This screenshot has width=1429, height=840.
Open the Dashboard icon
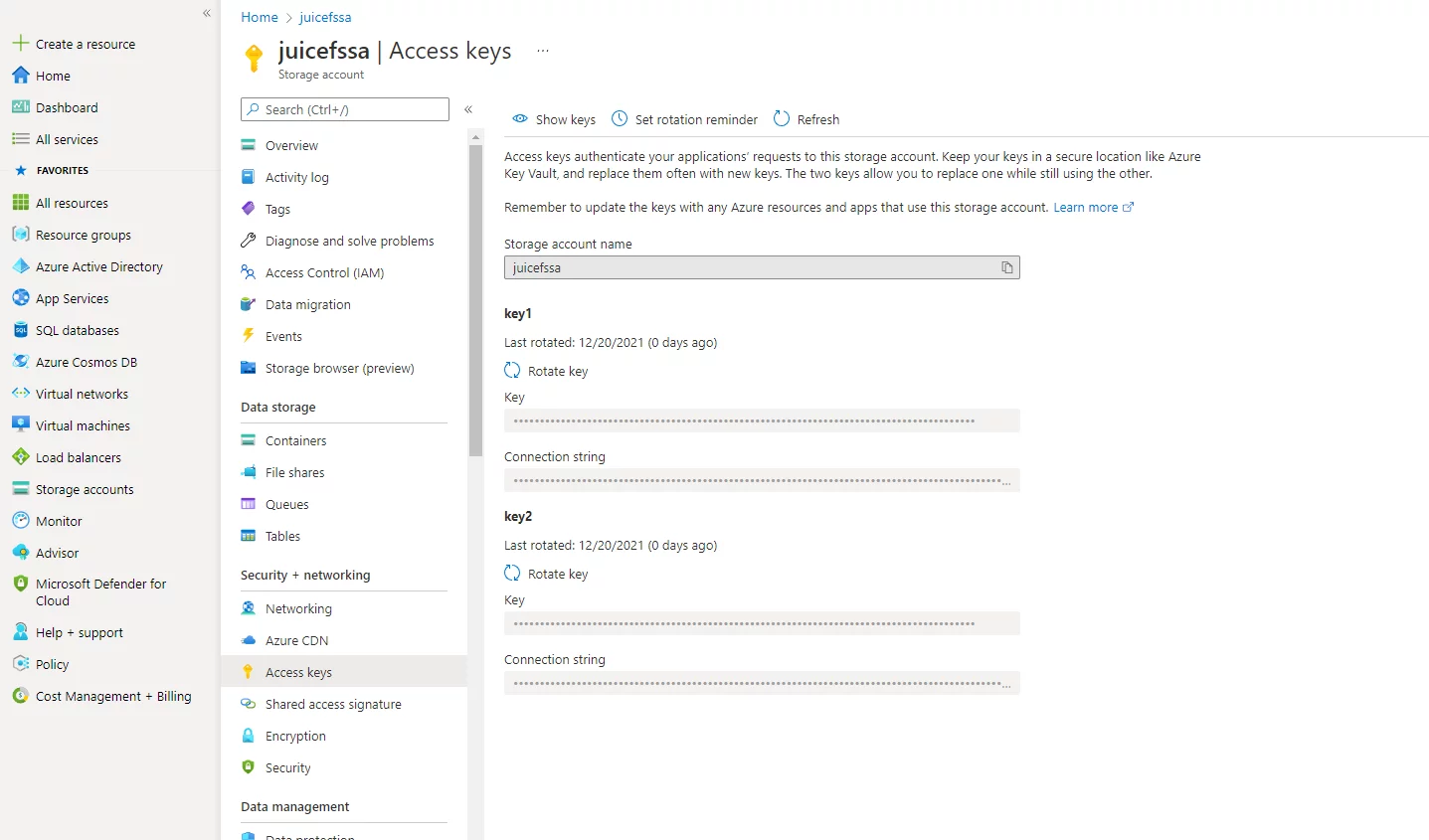(20, 107)
